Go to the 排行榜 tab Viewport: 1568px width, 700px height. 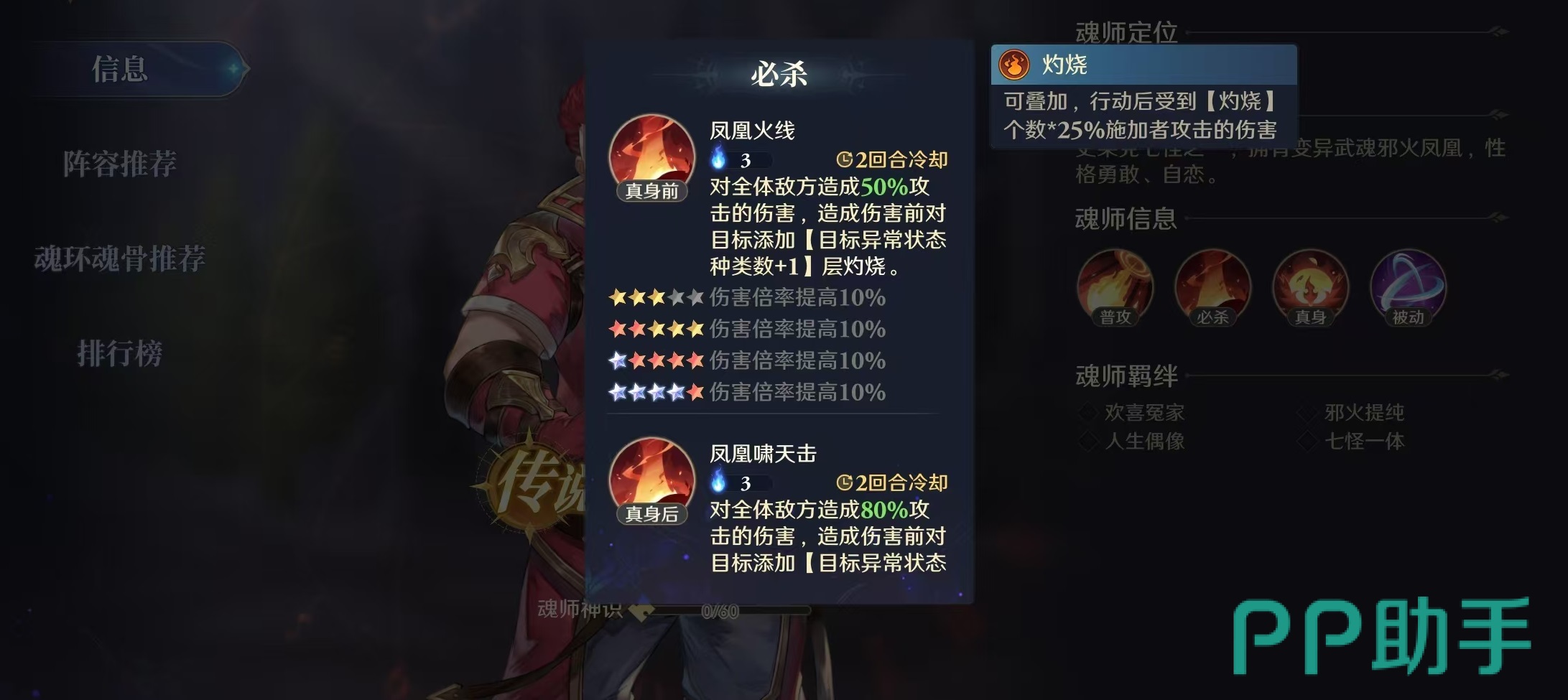tap(119, 353)
